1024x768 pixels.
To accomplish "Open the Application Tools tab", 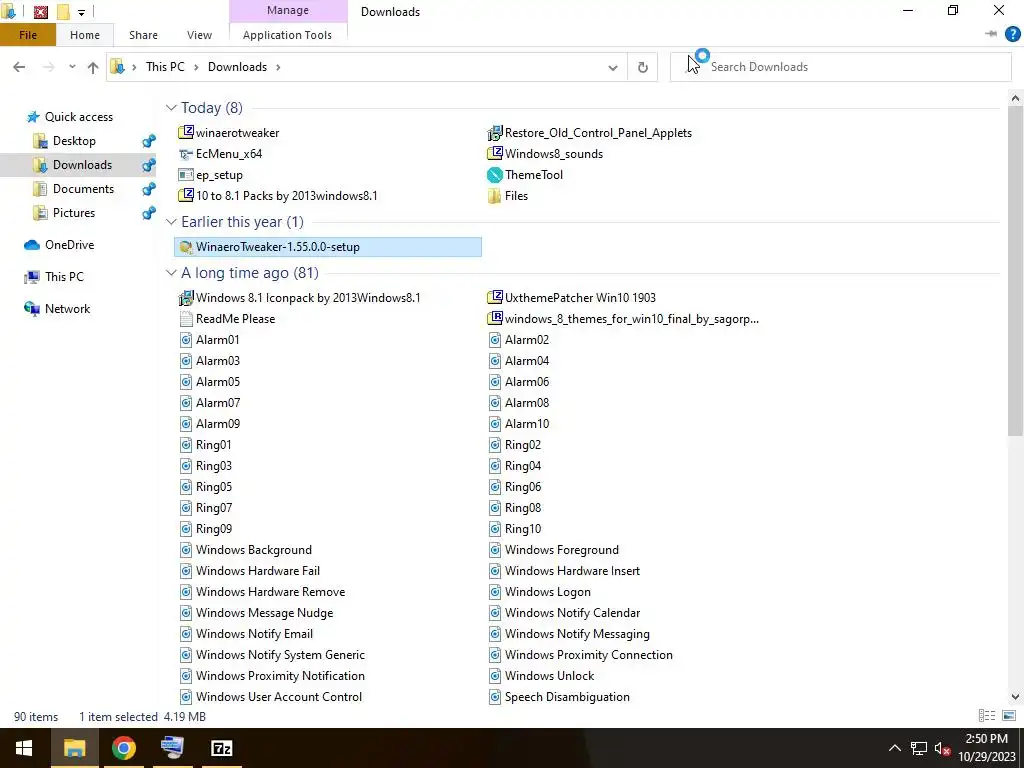I will tap(287, 35).
